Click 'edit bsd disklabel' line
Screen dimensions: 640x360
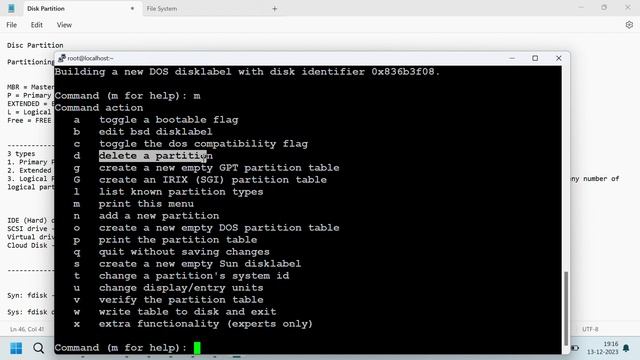coord(156,132)
